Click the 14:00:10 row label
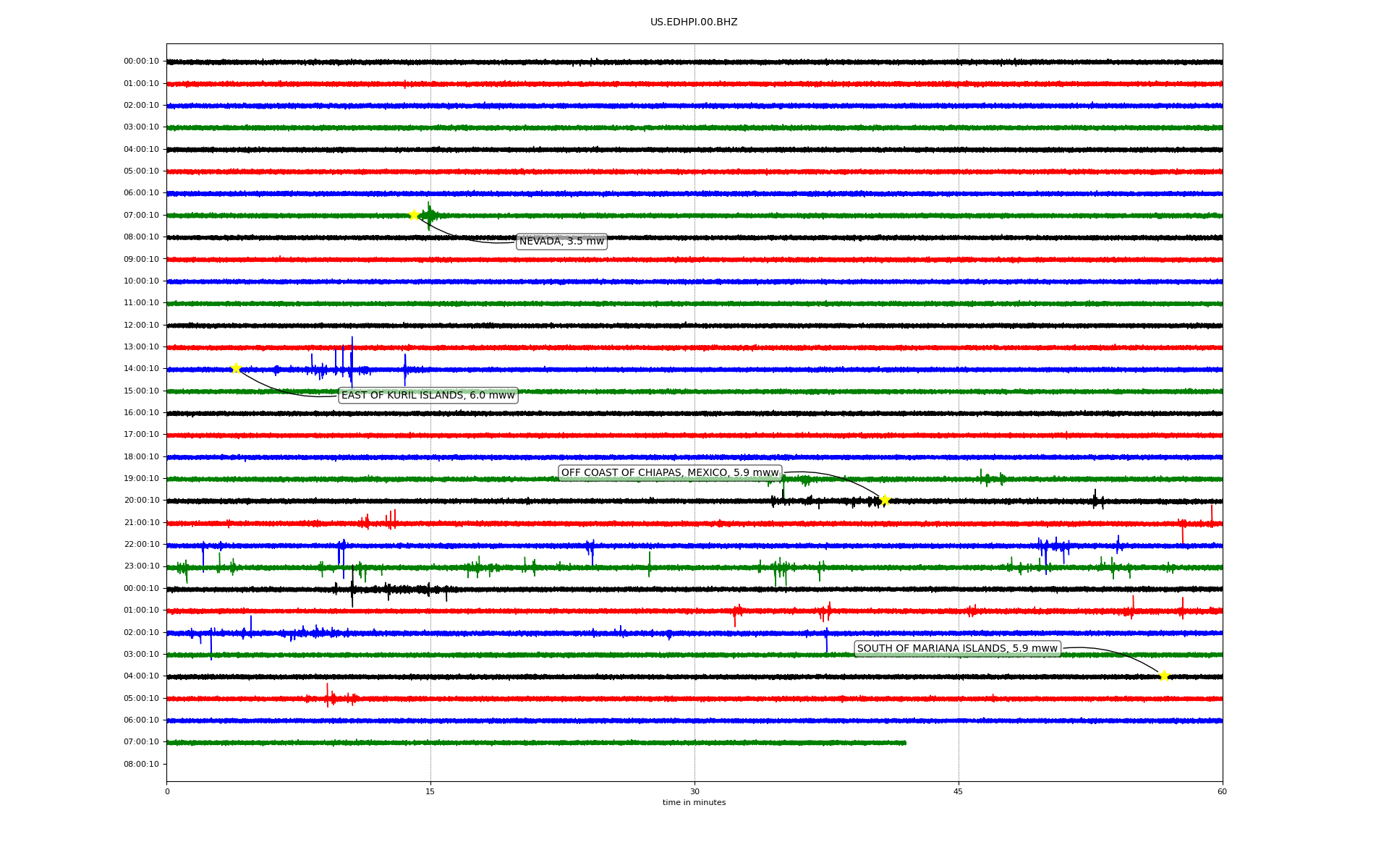 point(141,369)
